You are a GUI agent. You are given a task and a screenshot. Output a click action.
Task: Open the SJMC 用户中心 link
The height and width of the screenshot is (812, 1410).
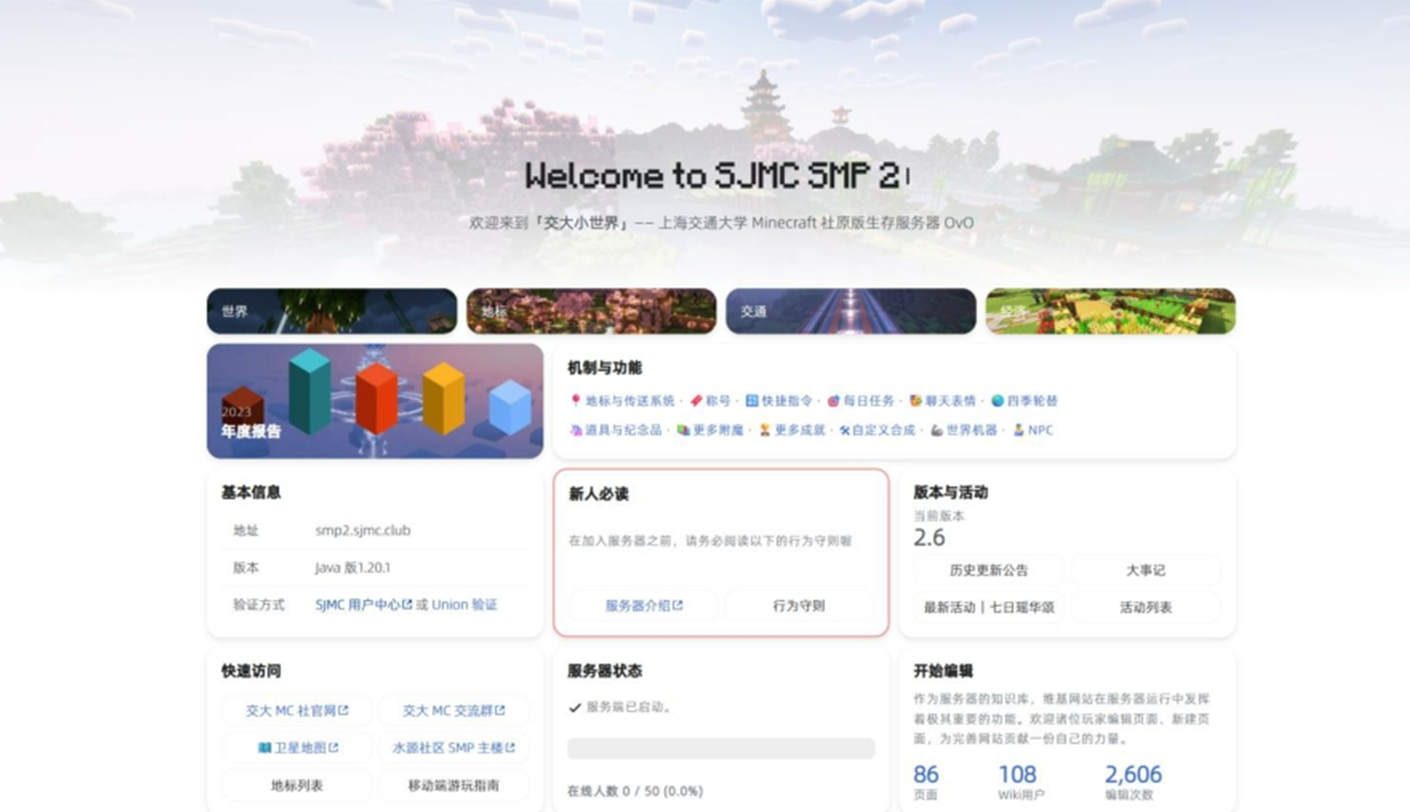(363, 605)
